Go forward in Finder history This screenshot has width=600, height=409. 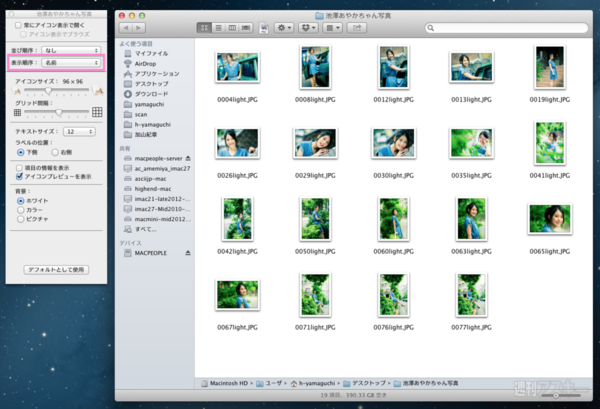pos(139,28)
